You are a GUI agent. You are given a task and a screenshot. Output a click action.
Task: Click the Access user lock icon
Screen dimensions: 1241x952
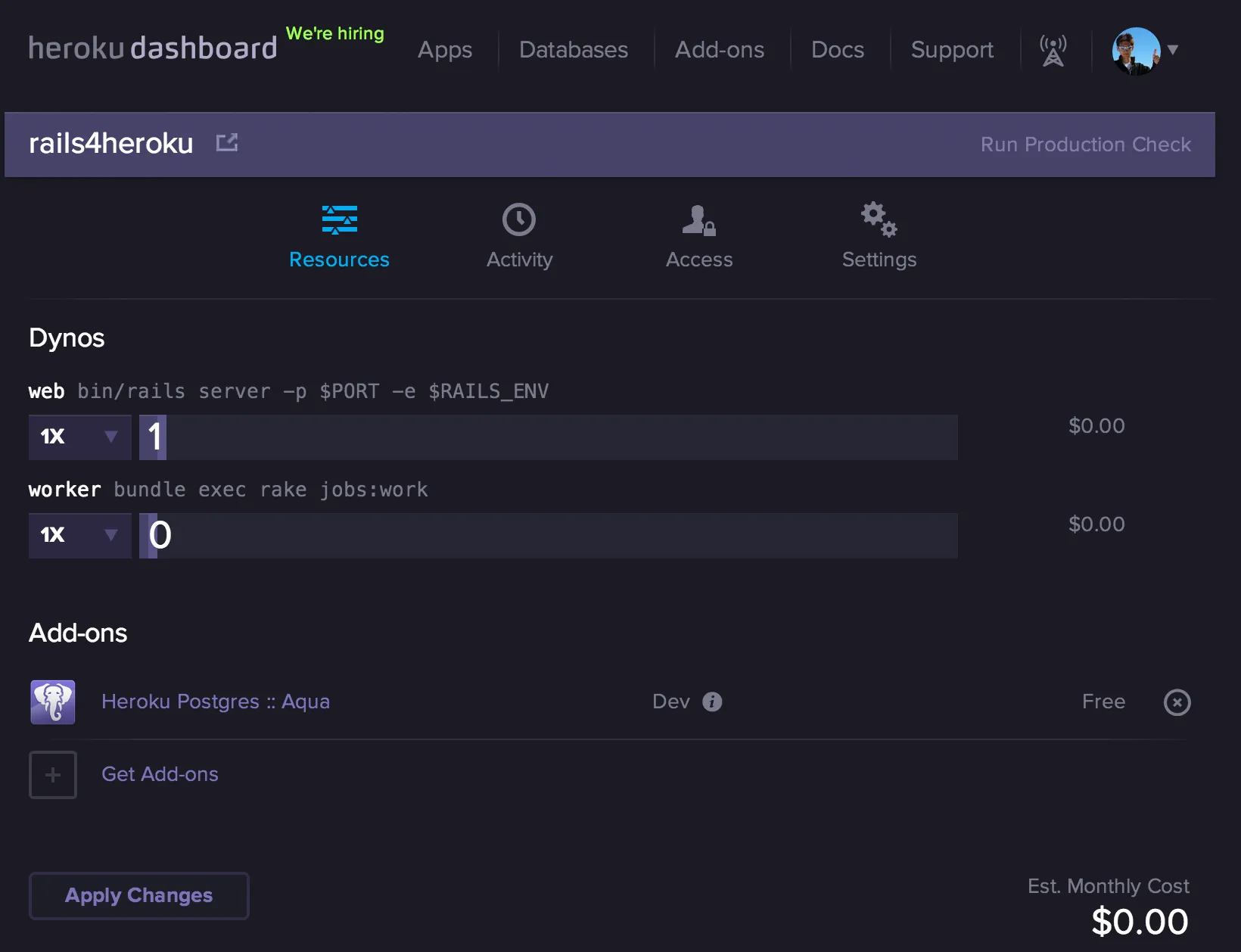[x=698, y=219]
